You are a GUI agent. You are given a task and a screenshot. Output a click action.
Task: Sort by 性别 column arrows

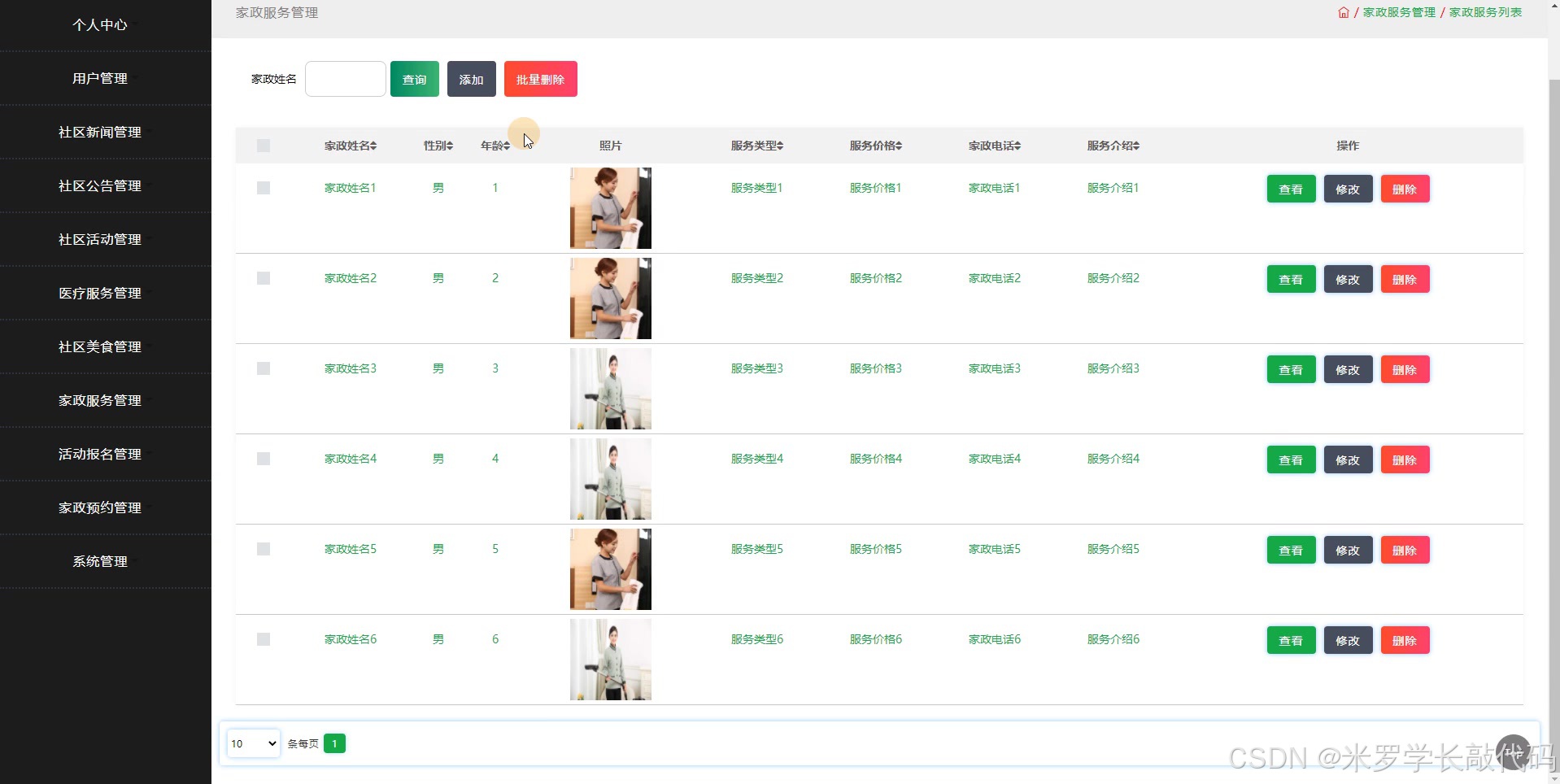450,146
